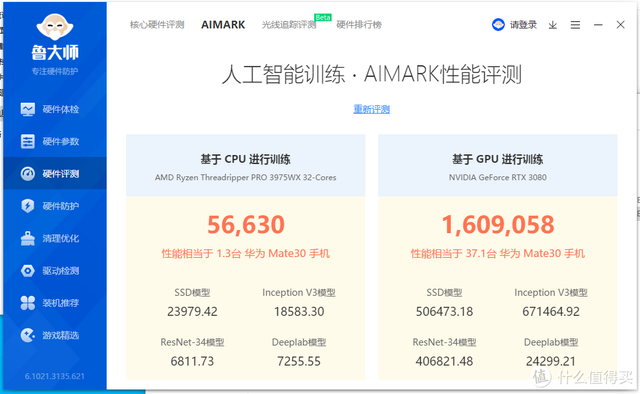Screen dimensions: 640x394
Task: Open the 驱动检测 hexagon icon
Action: click(28, 271)
